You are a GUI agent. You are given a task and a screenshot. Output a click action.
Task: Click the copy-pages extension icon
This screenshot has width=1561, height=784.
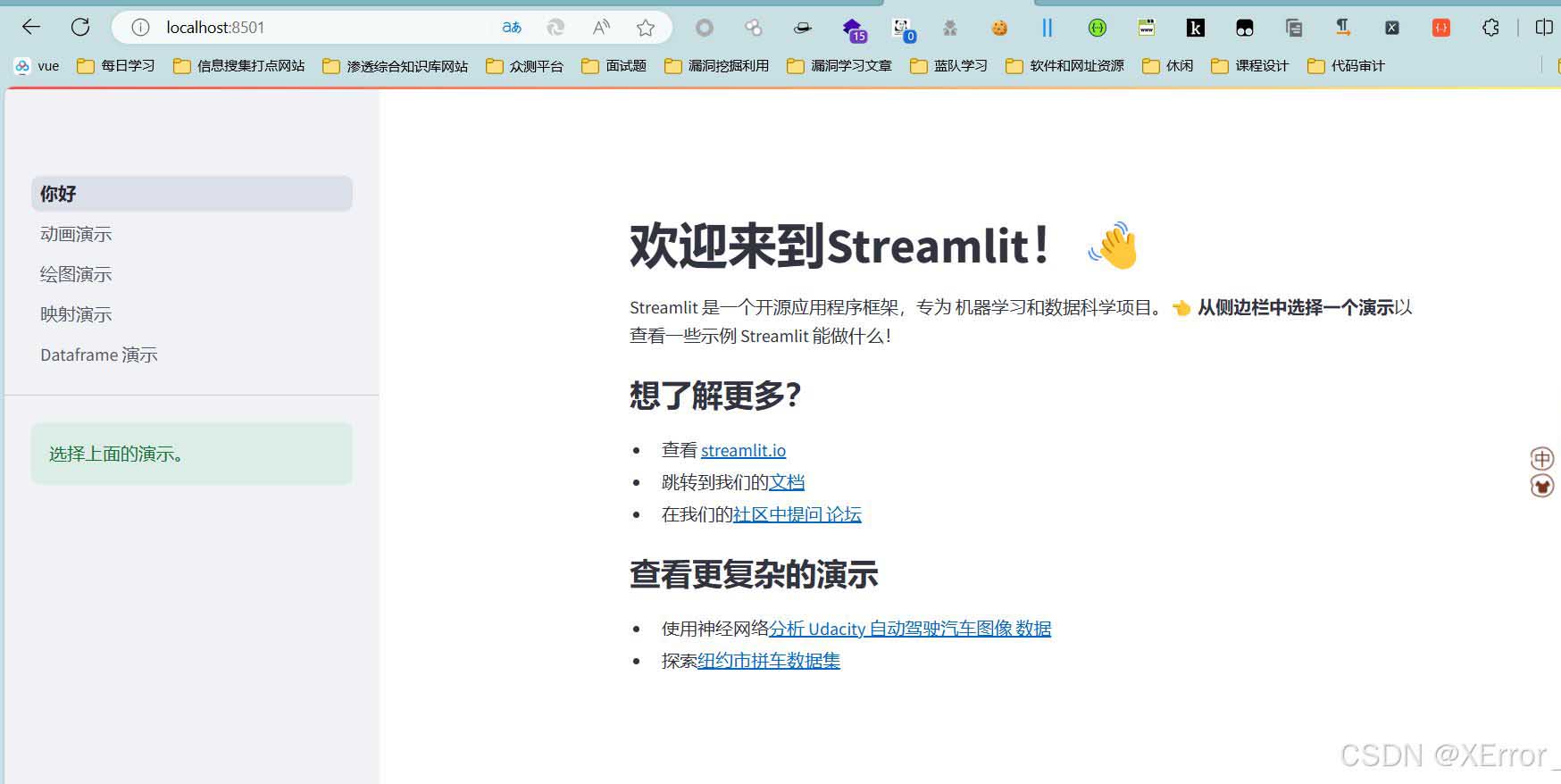1293,28
